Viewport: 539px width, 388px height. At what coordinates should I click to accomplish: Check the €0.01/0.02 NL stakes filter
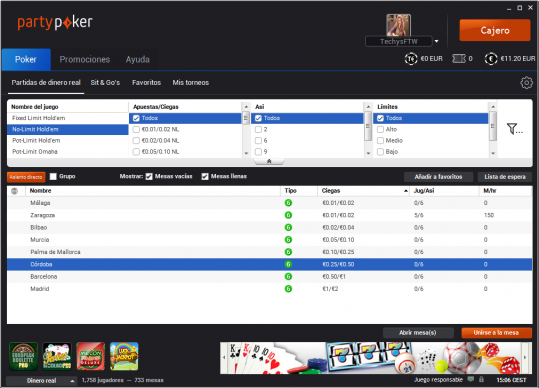(136, 130)
